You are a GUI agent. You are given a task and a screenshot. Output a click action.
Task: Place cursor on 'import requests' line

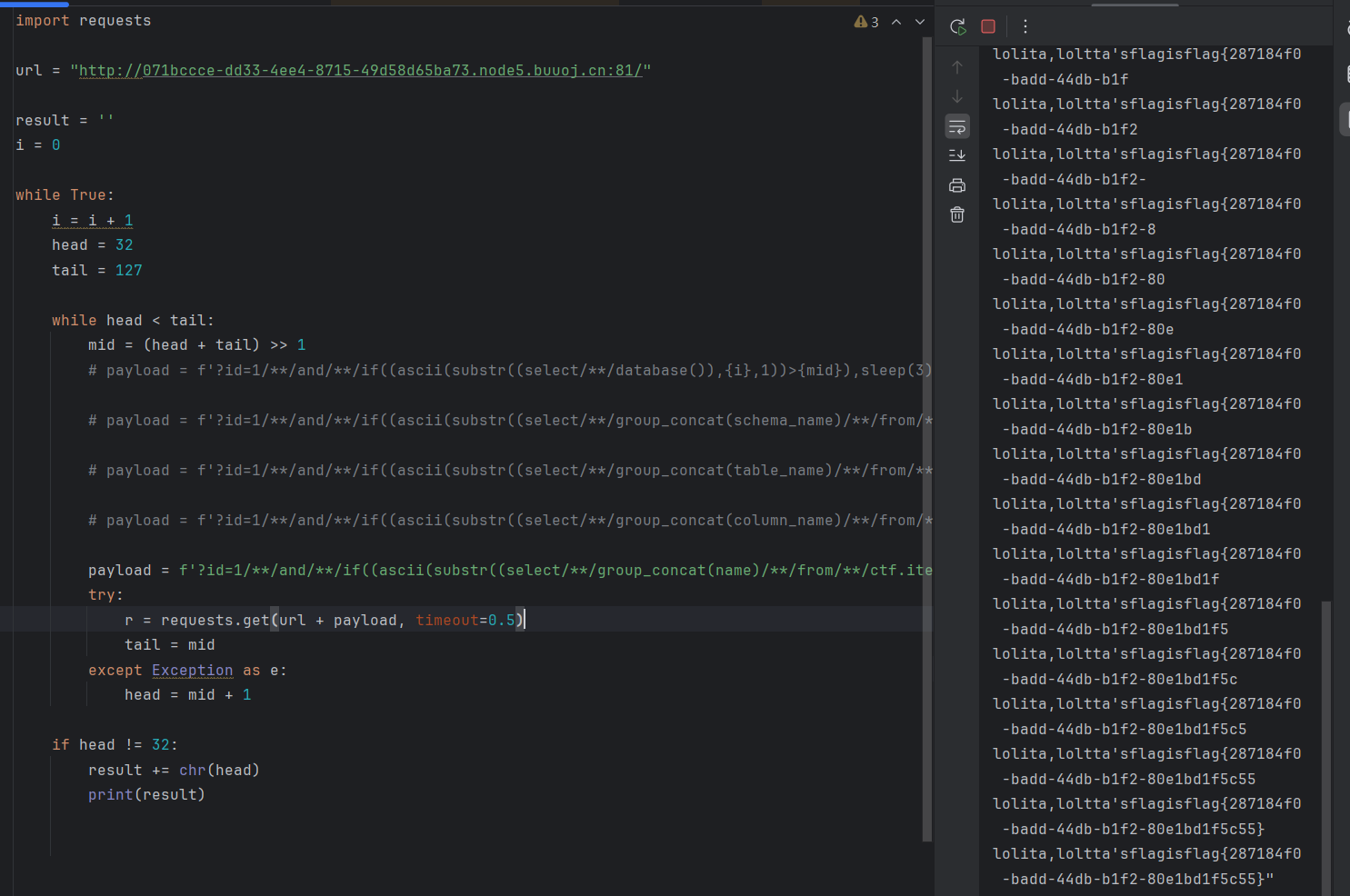click(84, 21)
